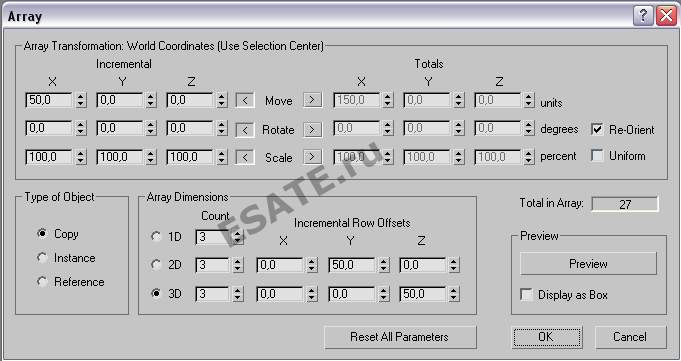This screenshot has width=681, height=361.
Task: Click the right arrow beside Scale
Action: click(312, 157)
